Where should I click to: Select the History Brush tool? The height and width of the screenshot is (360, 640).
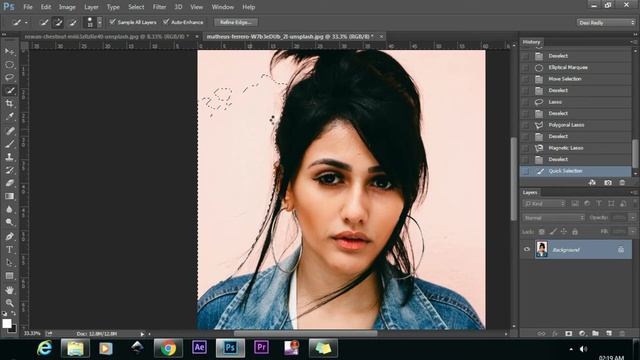click(x=9, y=170)
